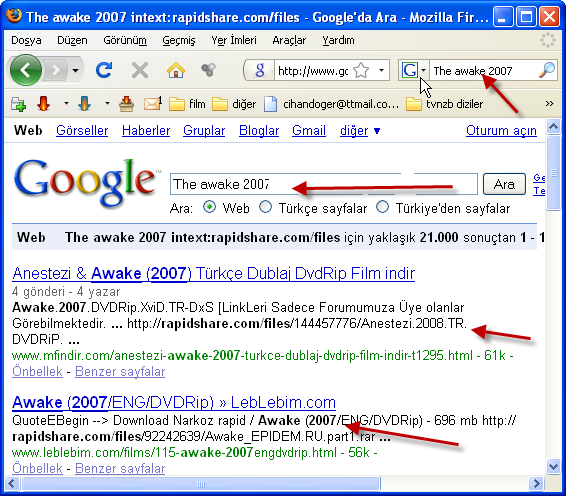Click the magnifier search icon in the search bar
The height and width of the screenshot is (496, 566).
(547, 70)
